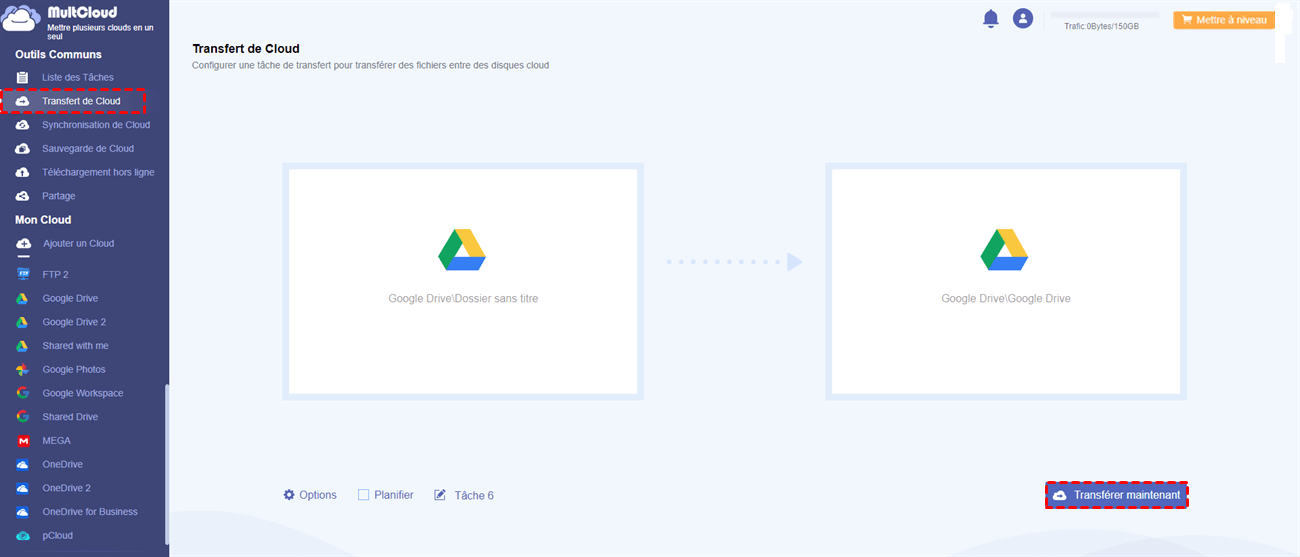Click the pCloud icon
This screenshot has width=1300, height=557.
(22, 536)
